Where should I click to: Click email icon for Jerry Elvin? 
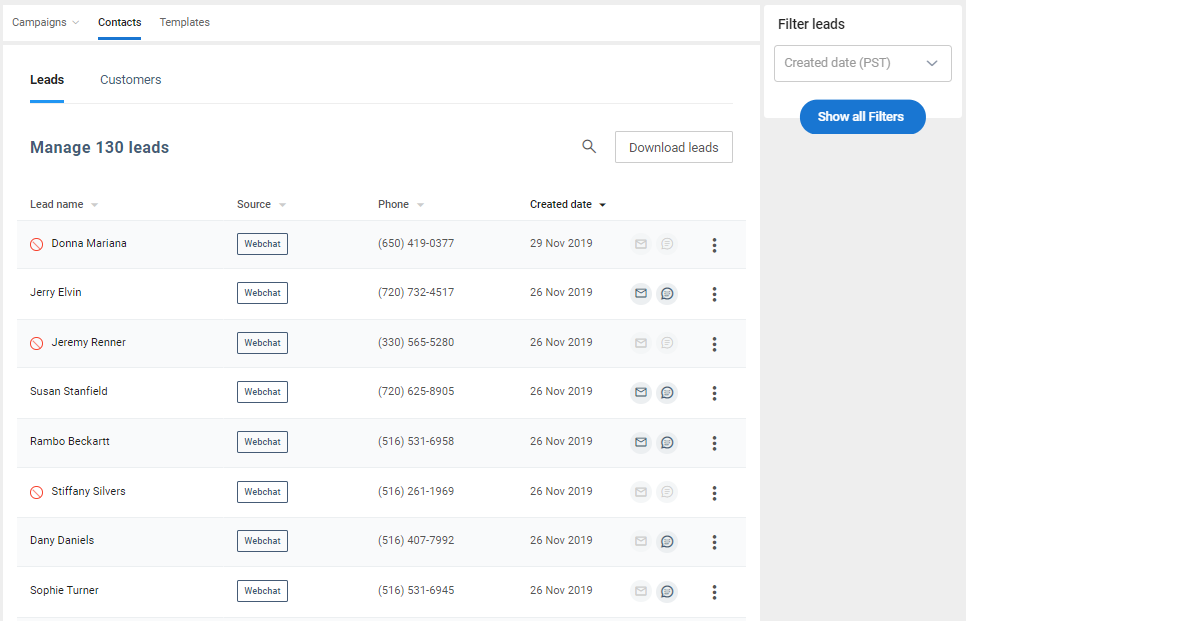point(641,294)
